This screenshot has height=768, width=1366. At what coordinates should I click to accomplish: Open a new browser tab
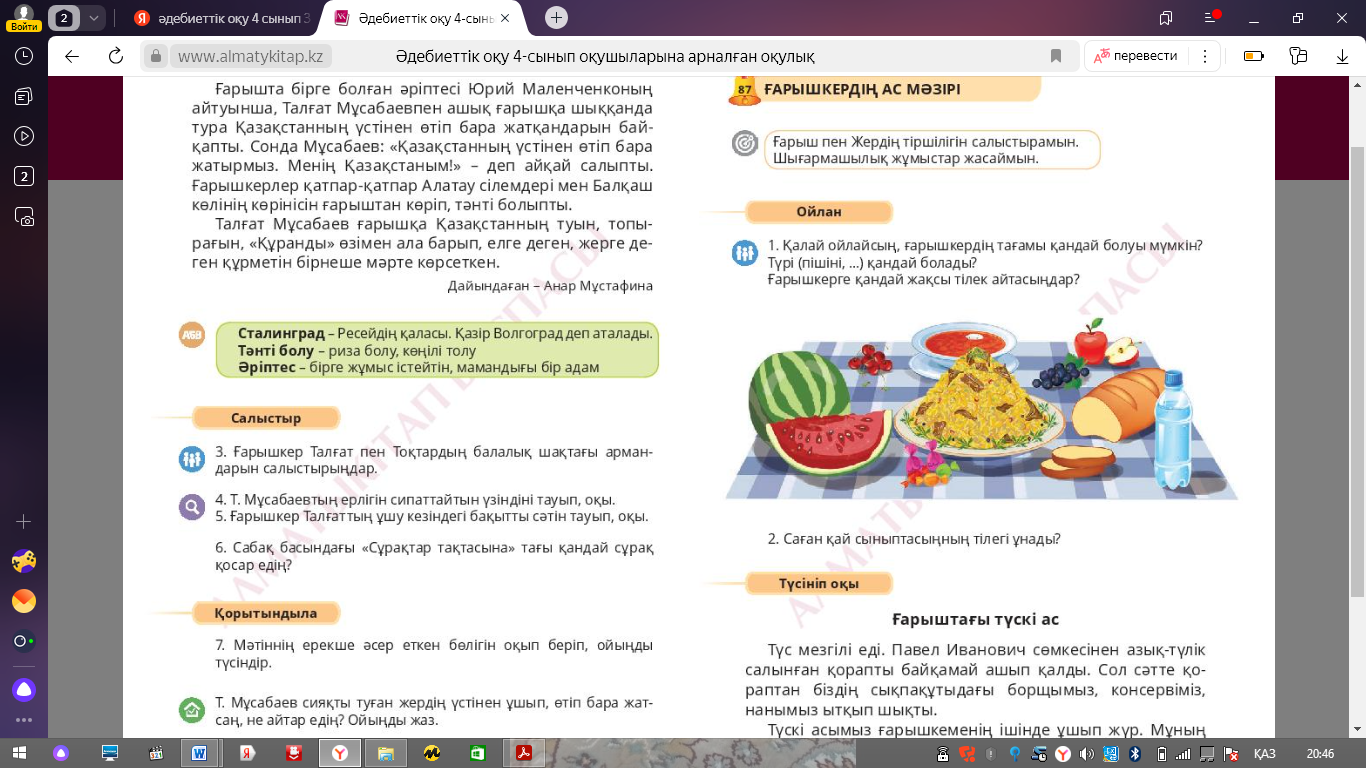coord(557,17)
